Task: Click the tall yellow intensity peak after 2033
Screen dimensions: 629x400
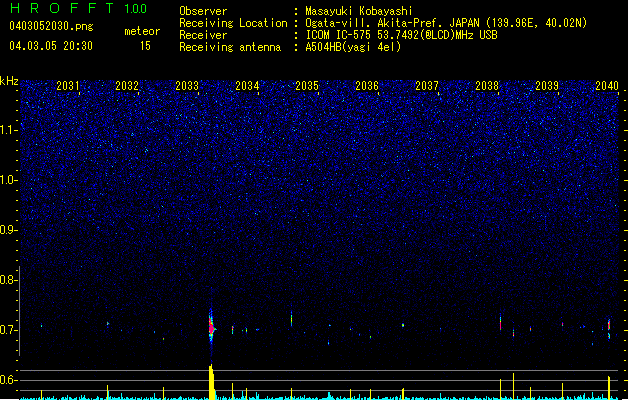Action: point(211,382)
